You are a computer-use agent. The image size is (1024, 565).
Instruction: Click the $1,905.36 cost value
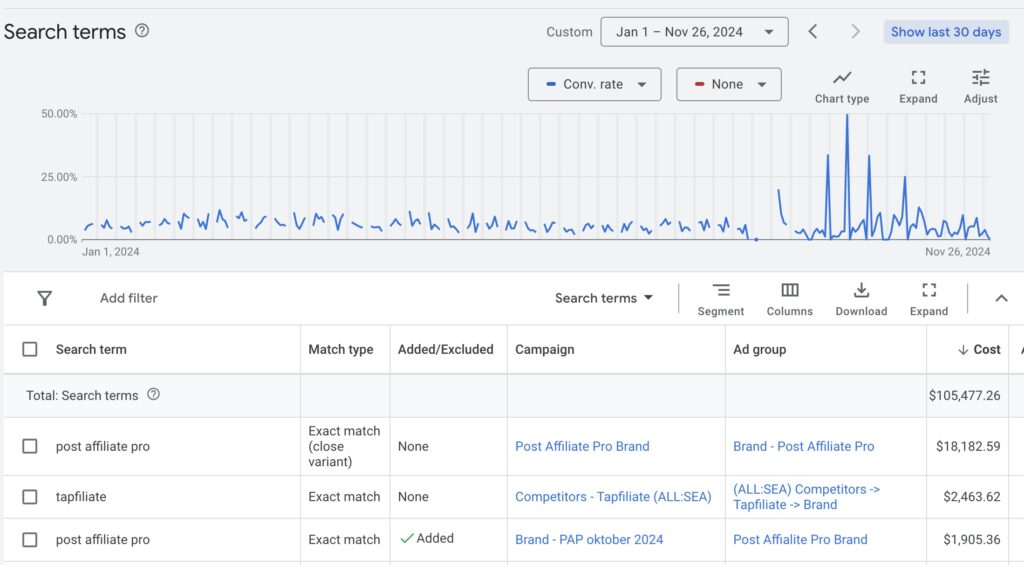pos(971,540)
